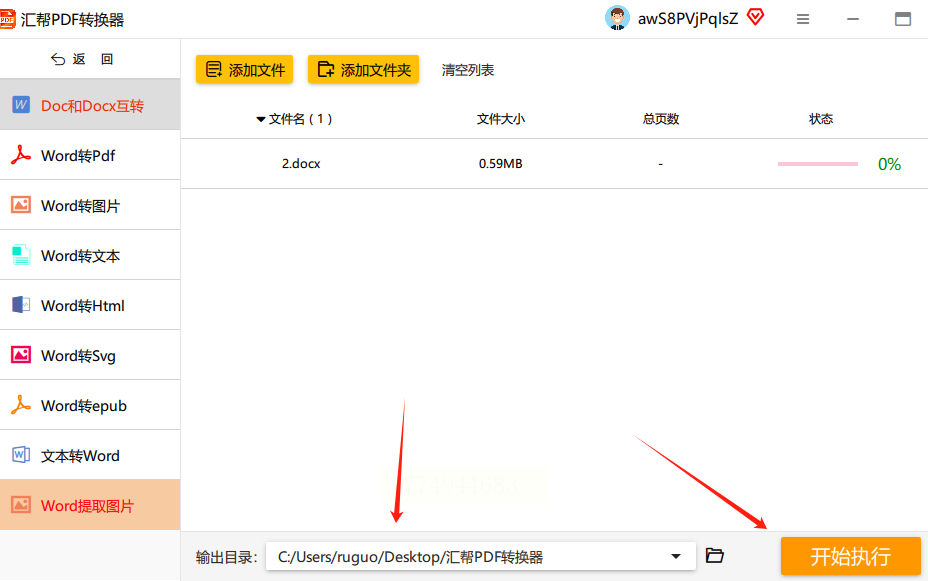Click the app logo icon in title bar
928x581 pixels.
(x=7, y=19)
